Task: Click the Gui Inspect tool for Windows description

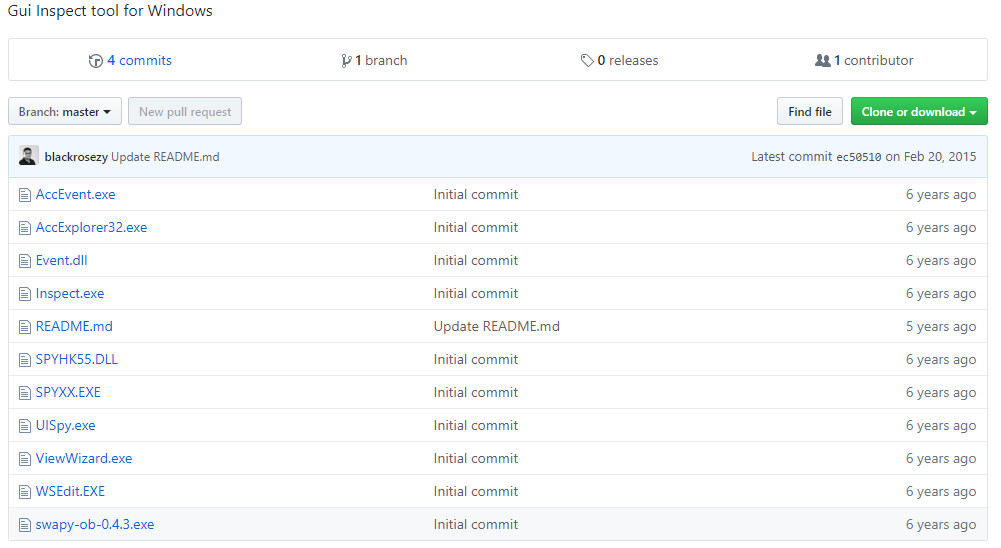Action: coord(110,11)
